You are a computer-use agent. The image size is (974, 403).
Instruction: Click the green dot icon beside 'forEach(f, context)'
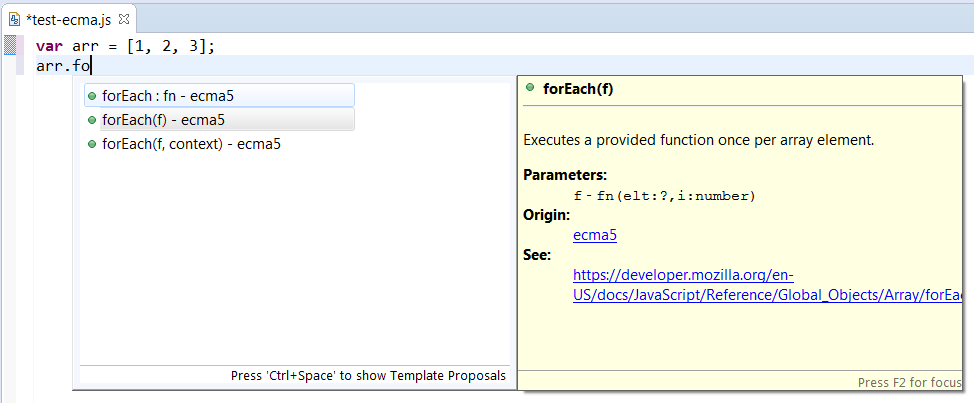pyautogui.click(x=92, y=144)
